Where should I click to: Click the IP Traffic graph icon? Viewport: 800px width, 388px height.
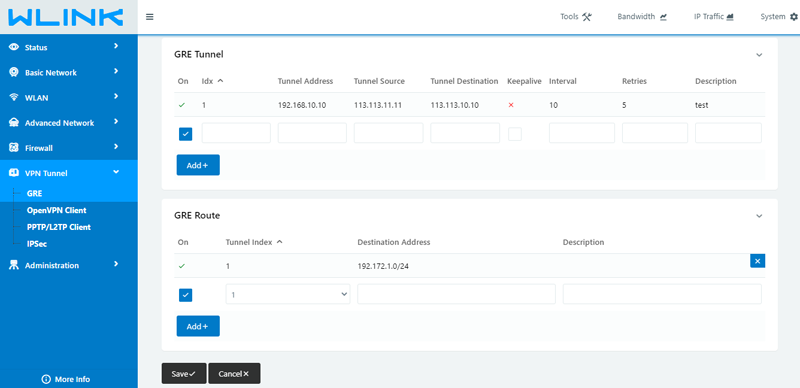pyautogui.click(x=730, y=17)
